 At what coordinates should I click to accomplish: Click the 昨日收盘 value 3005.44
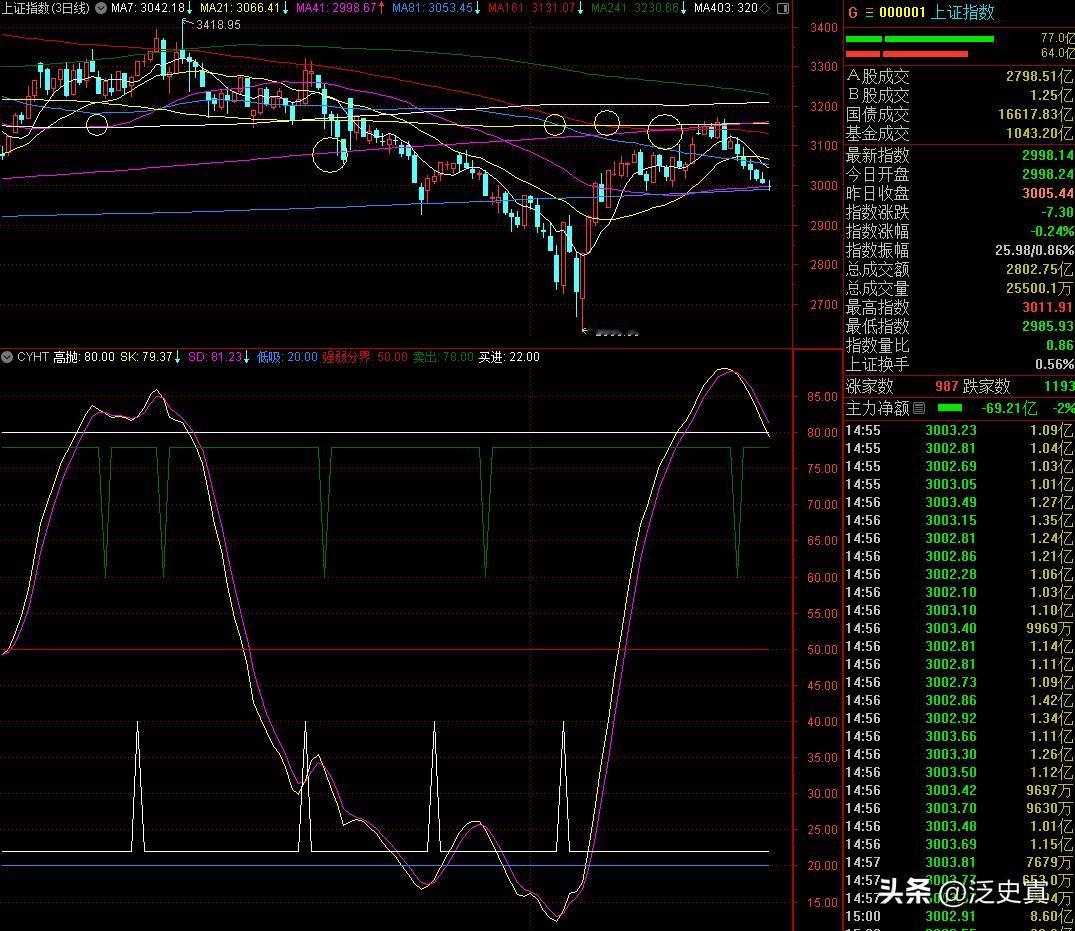click(1048, 193)
